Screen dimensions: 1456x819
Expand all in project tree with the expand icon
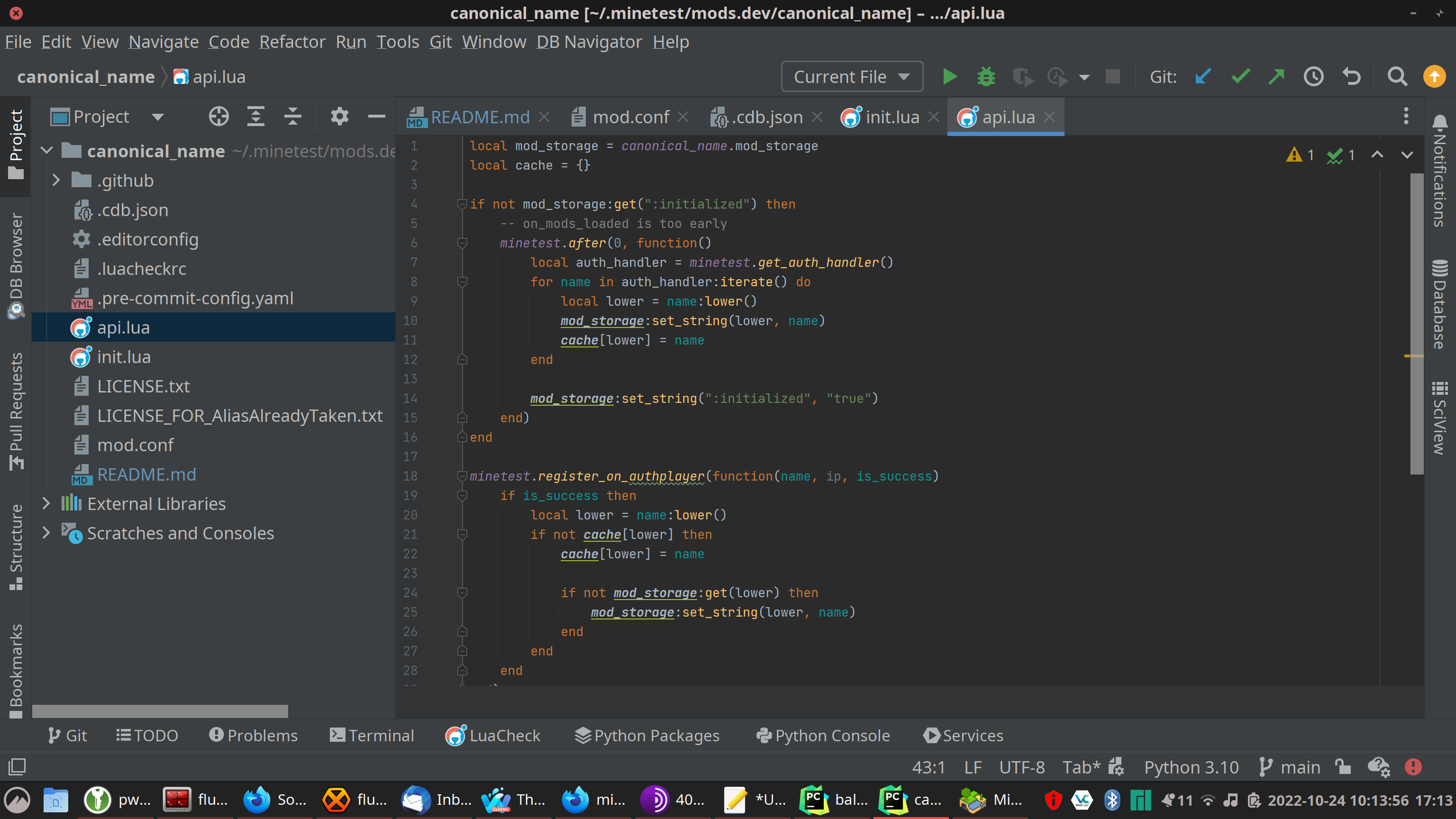click(255, 116)
